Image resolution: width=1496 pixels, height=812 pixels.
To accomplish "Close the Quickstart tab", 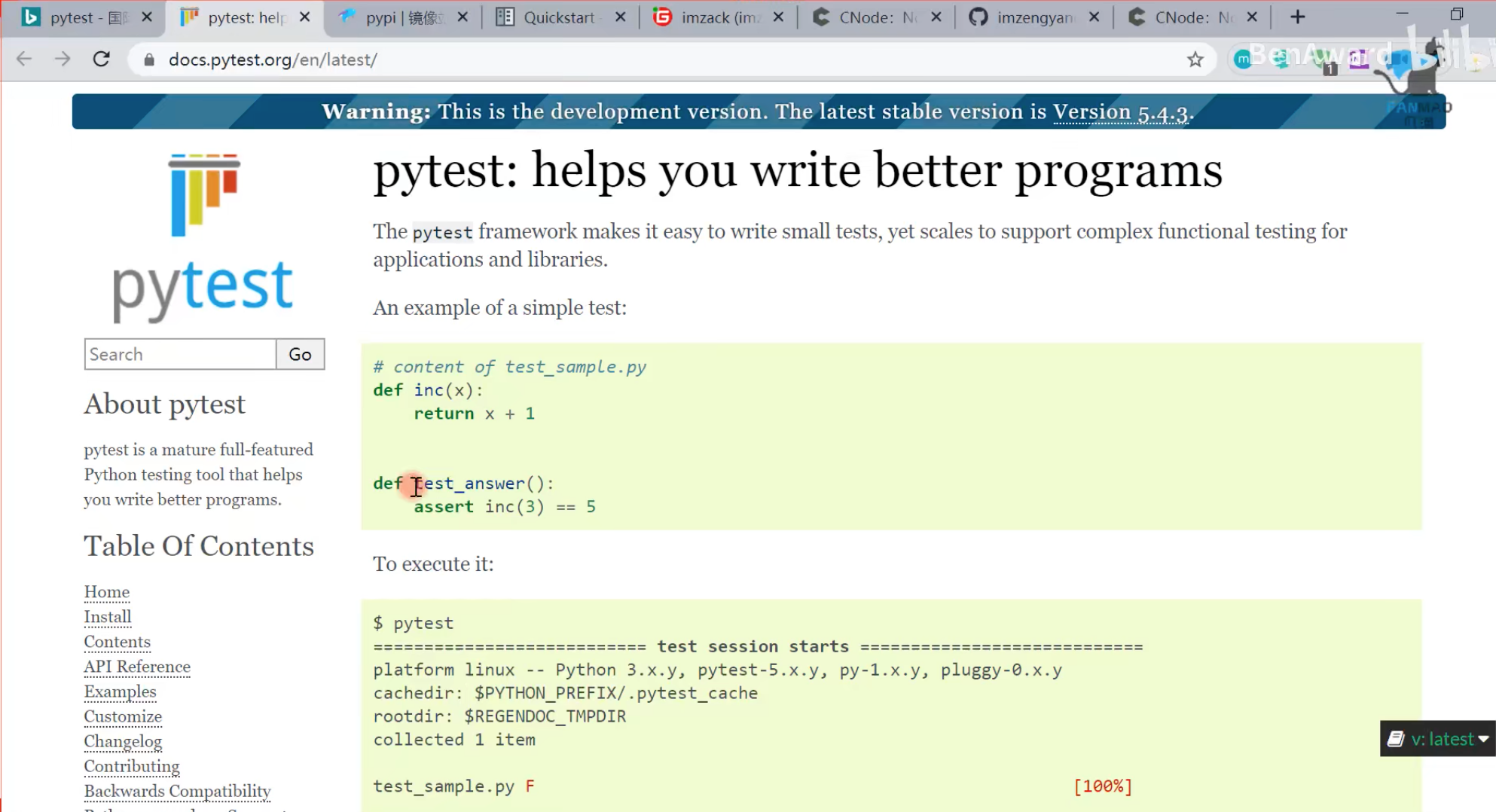I will (x=621, y=17).
